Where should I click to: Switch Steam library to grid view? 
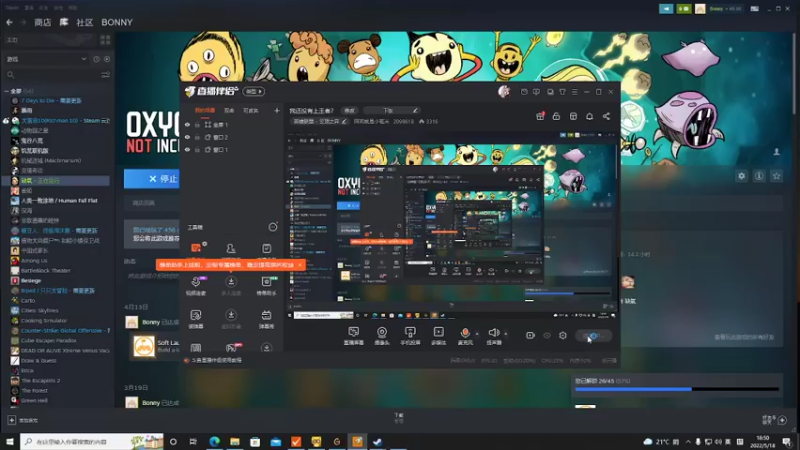pos(105,40)
